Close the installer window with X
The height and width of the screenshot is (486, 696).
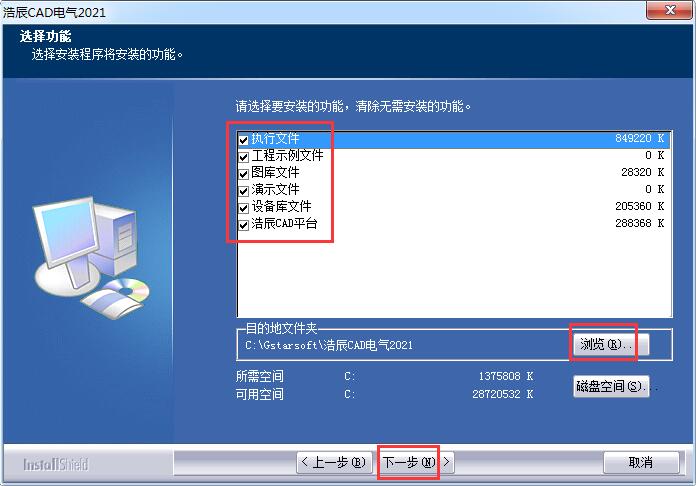670,10
